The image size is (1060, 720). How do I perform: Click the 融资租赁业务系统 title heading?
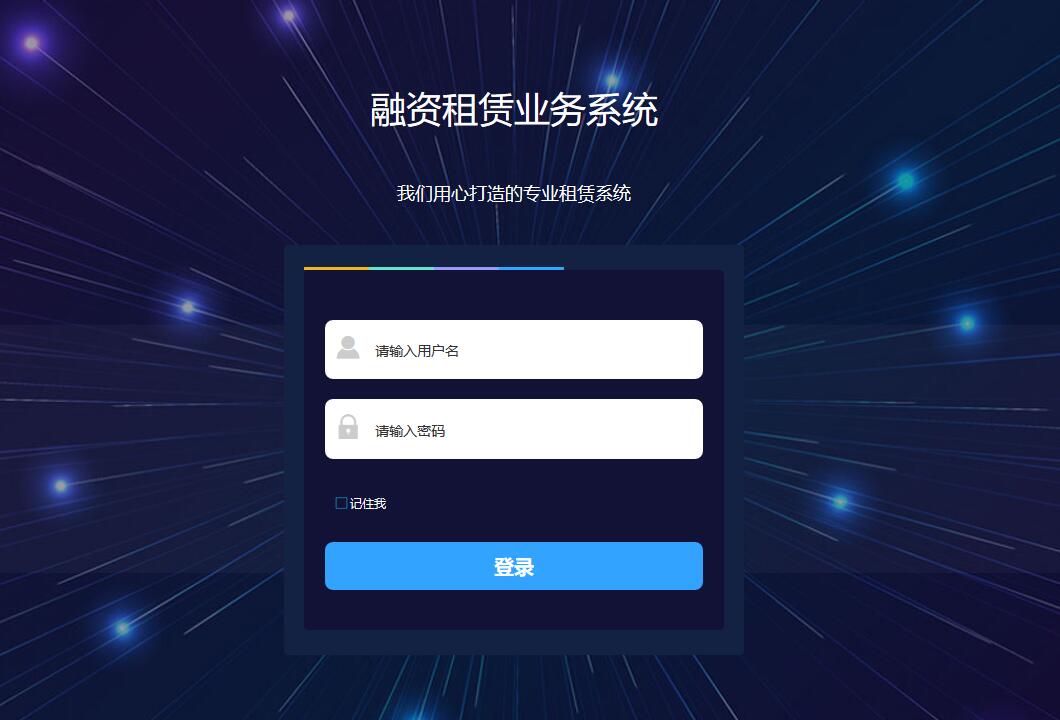514,110
